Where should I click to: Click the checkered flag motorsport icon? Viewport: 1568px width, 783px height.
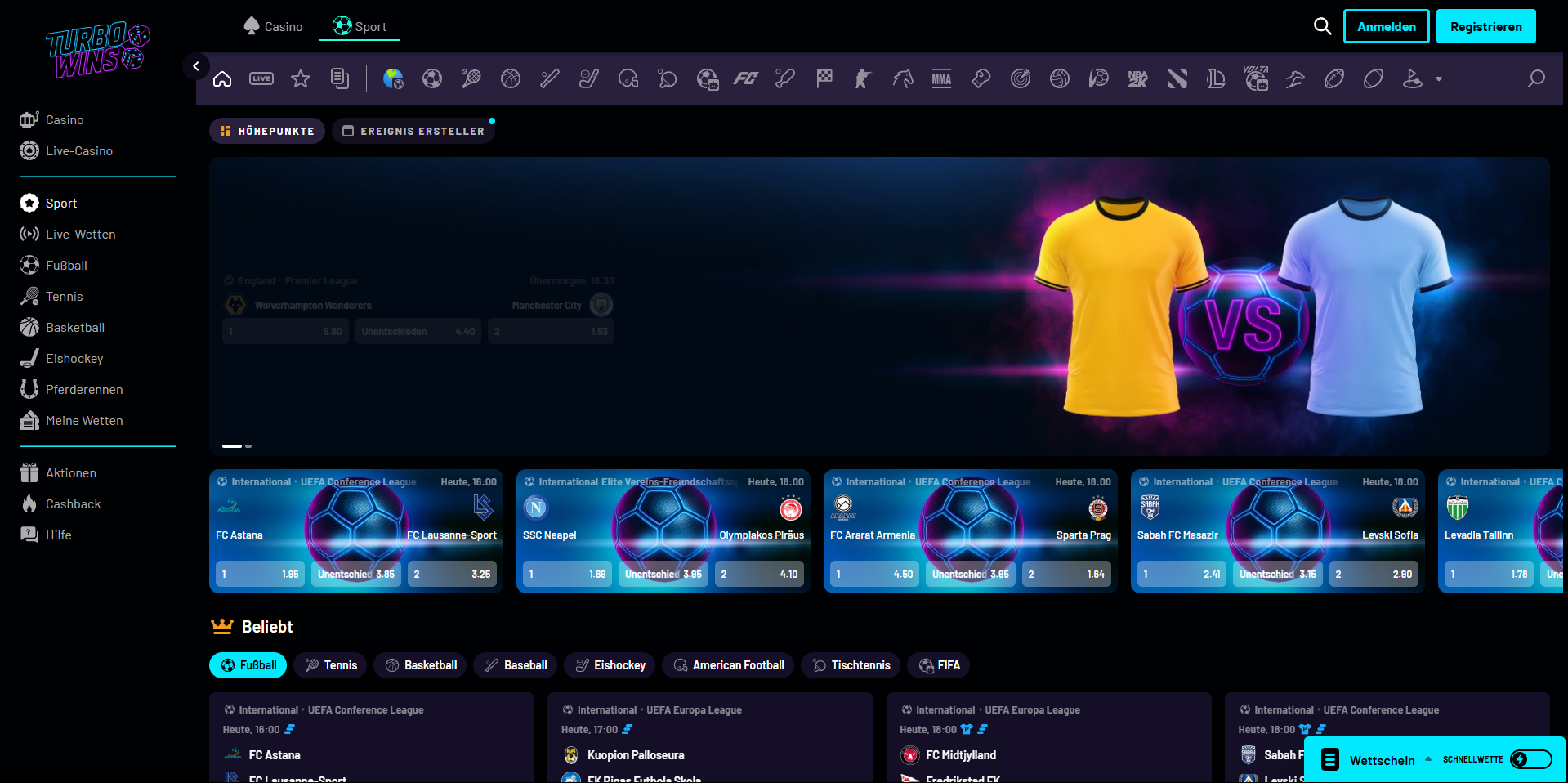click(x=824, y=78)
